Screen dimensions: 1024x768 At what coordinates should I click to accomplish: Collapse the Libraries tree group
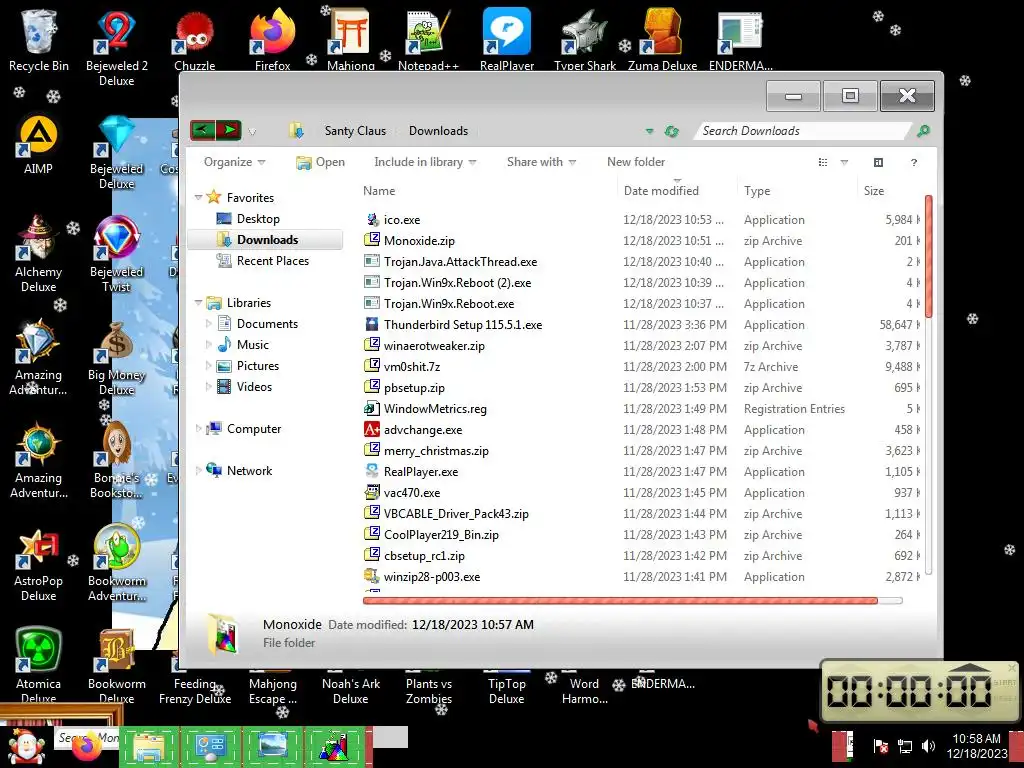(199, 302)
